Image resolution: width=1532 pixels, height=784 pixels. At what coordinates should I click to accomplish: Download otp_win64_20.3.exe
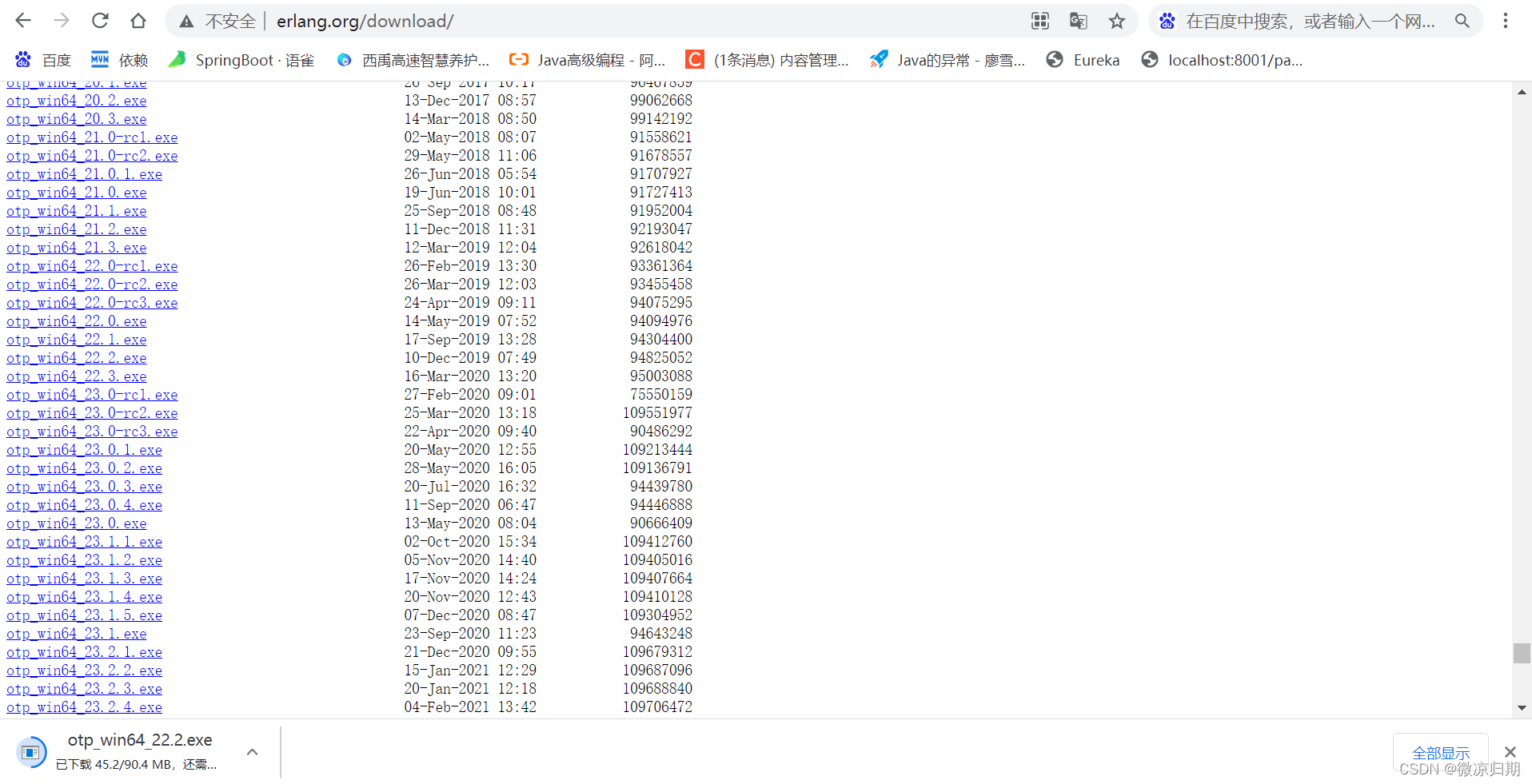tap(77, 119)
